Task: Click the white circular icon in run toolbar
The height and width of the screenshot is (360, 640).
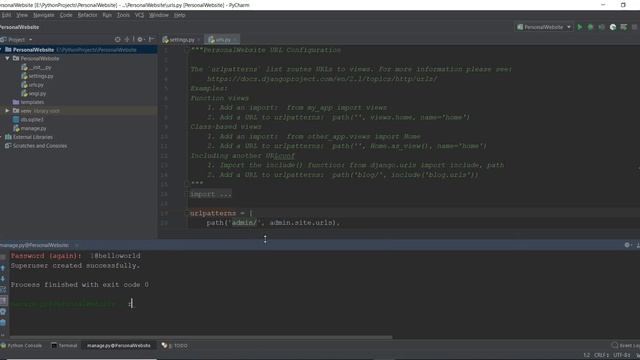Action: pyautogui.click(x=613, y=27)
